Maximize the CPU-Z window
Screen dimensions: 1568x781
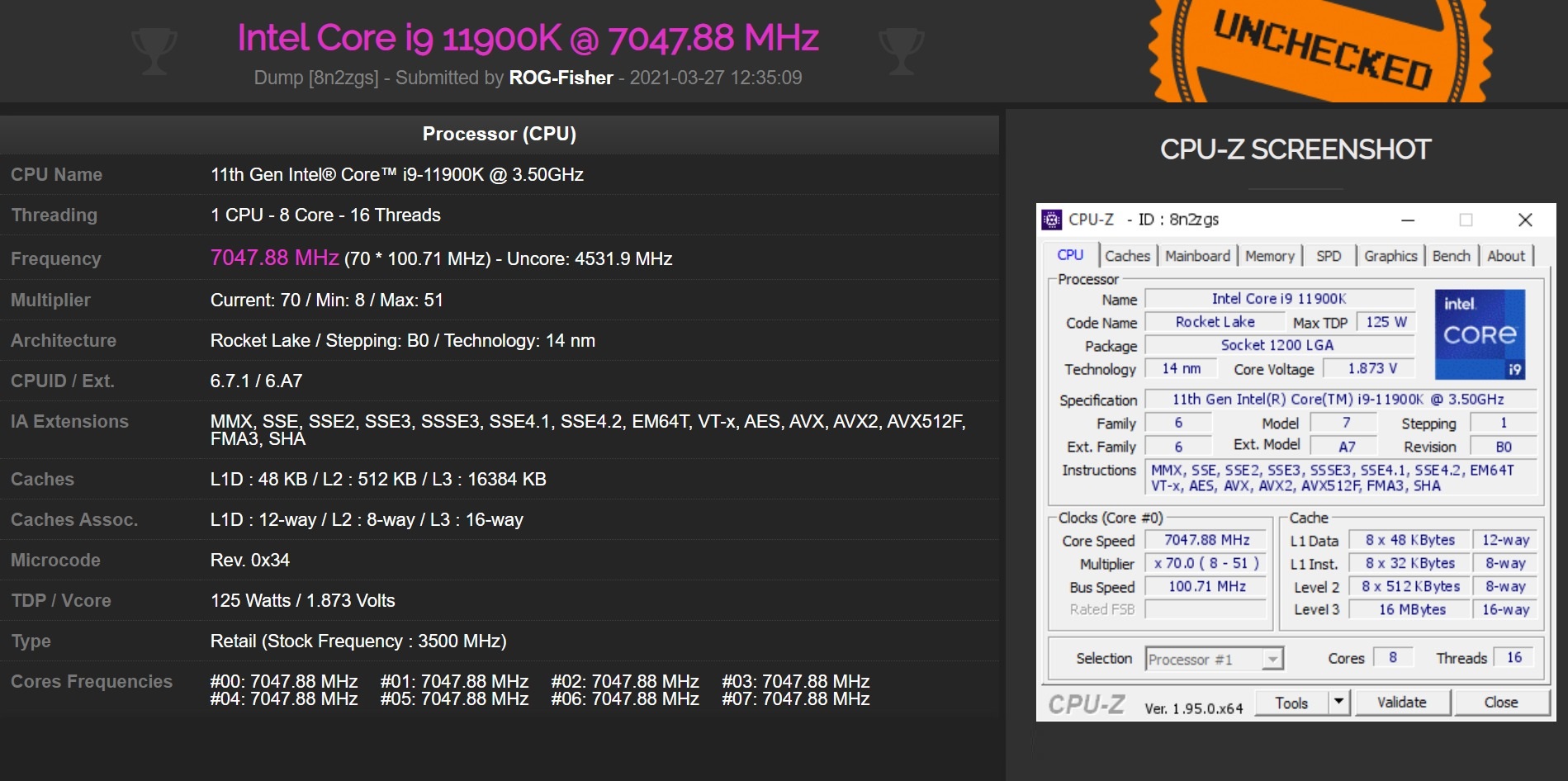click(1466, 220)
